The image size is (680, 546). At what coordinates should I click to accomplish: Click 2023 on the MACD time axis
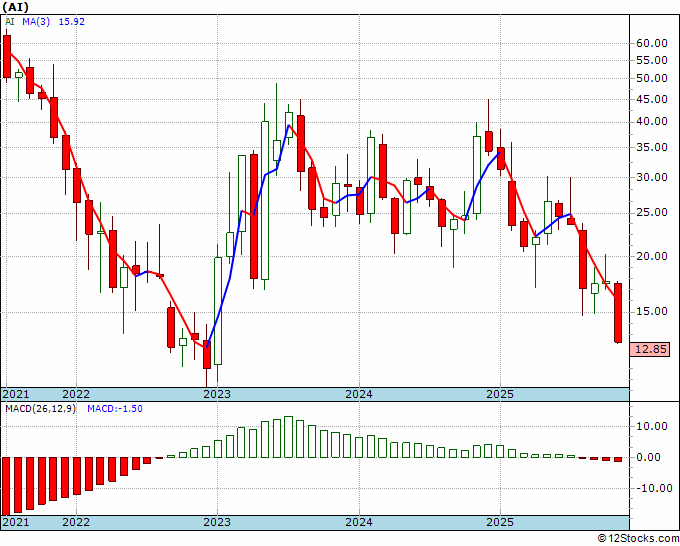click(x=218, y=522)
